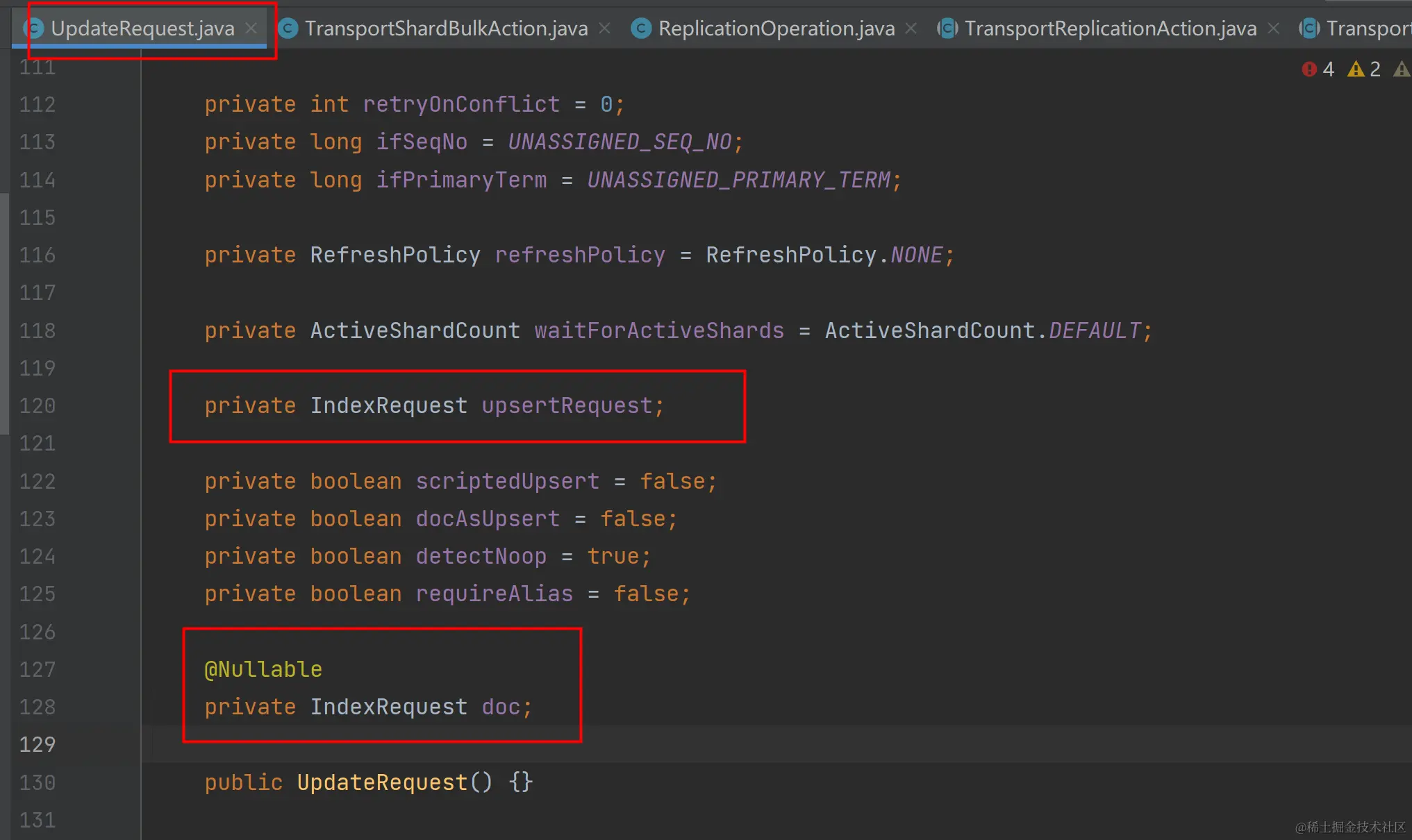This screenshot has height=840, width=1412.
Task: Click line number 120 in the gutter
Action: pos(37,405)
